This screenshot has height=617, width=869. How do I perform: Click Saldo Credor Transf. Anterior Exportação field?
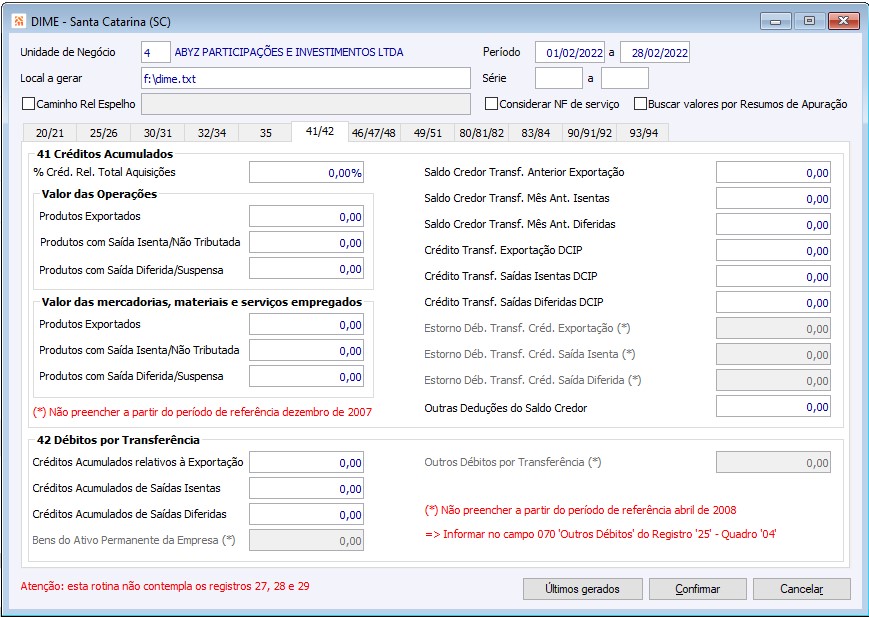[x=773, y=172]
